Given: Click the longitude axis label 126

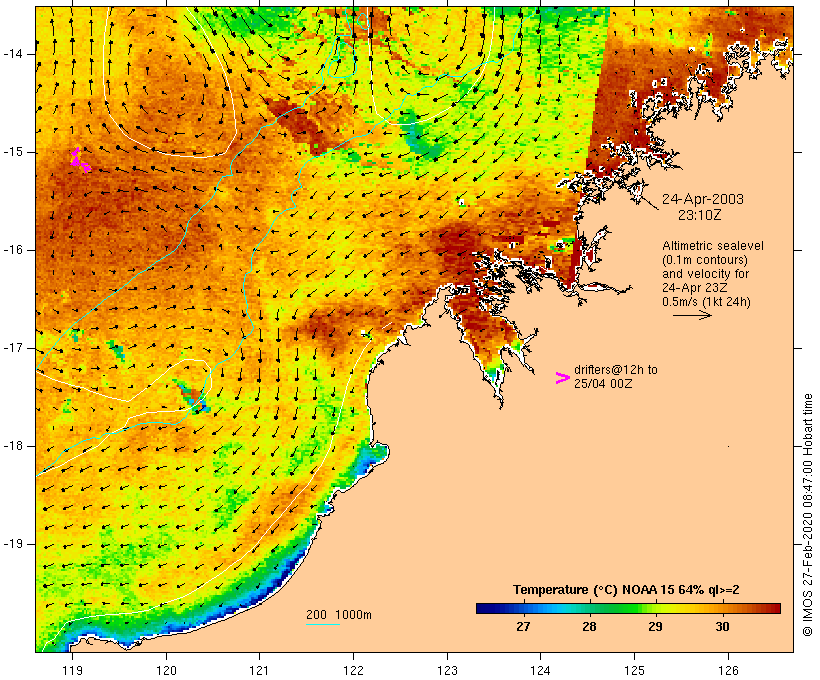Looking at the screenshot, I should coord(728,670).
